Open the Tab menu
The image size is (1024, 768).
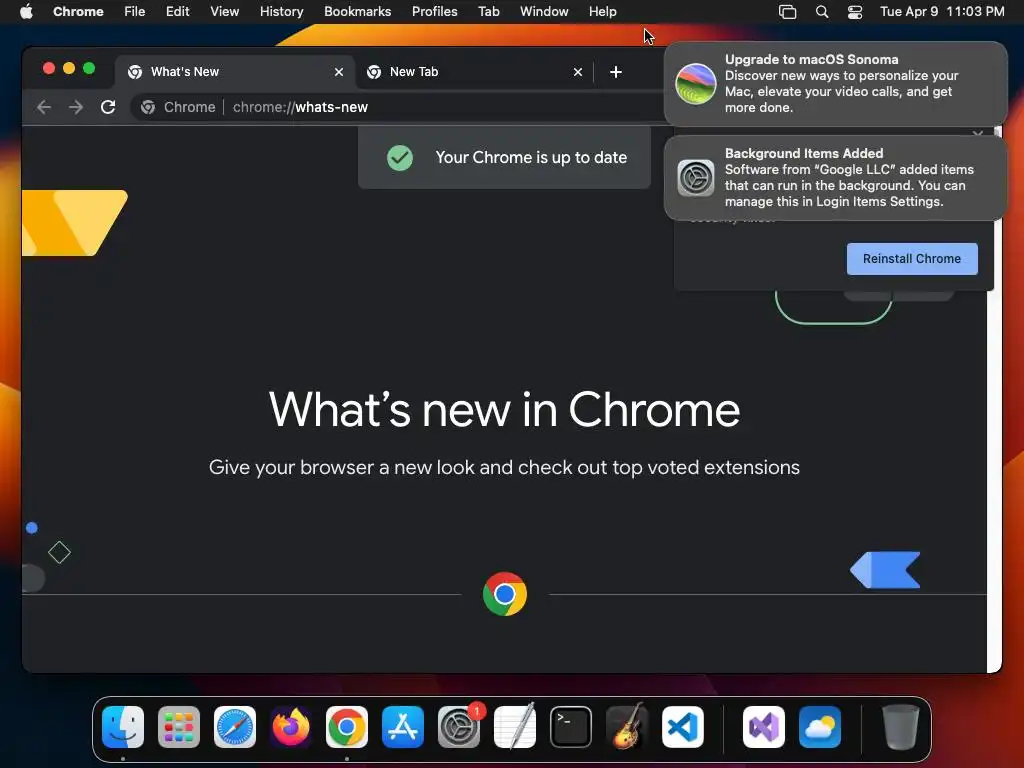pyautogui.click(x=488, y=12)
